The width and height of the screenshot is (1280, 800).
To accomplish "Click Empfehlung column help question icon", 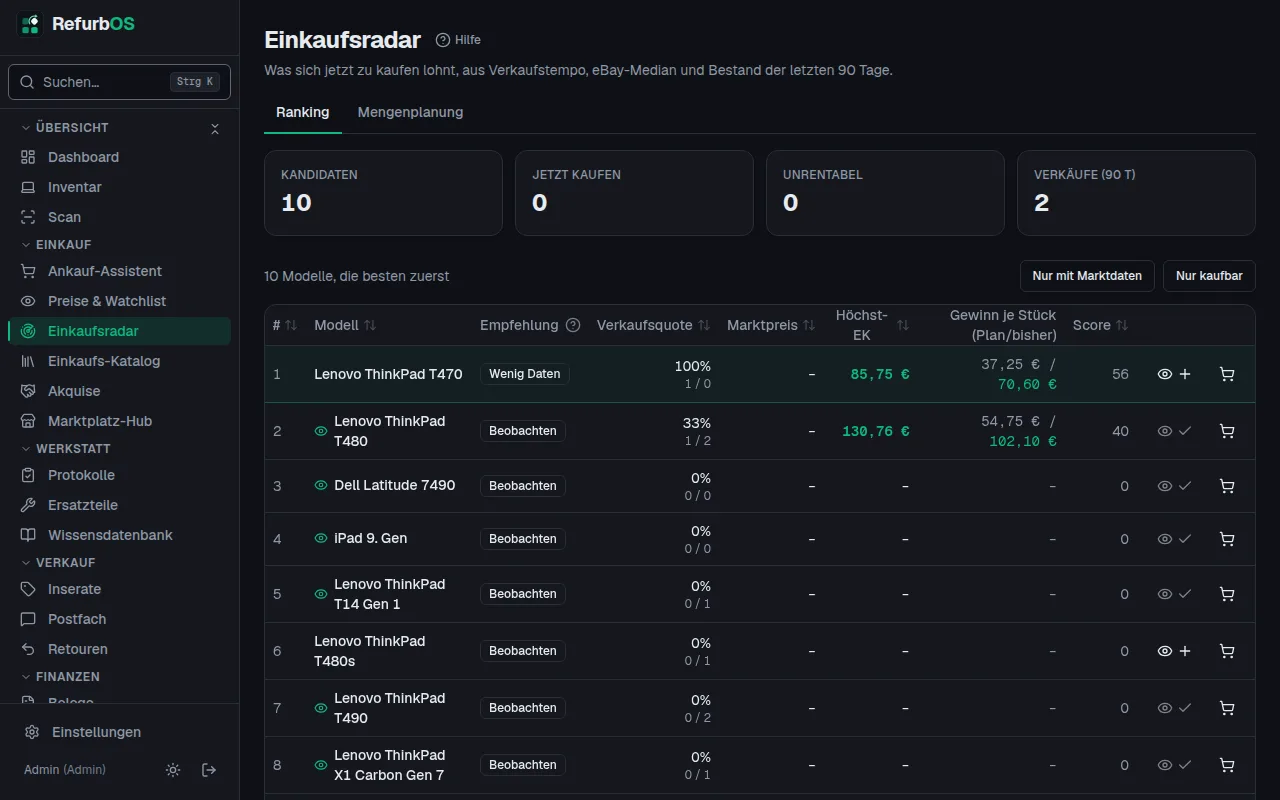I will point(573,325).
